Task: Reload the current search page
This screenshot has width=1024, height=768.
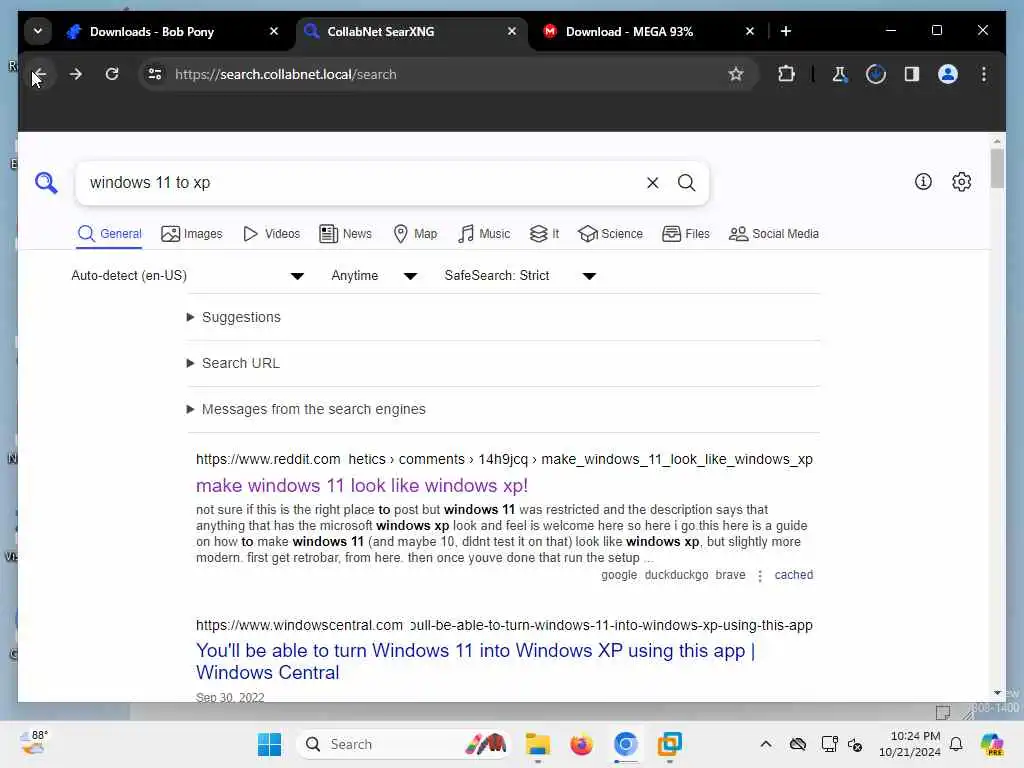Action: click(x=112, y=74)
